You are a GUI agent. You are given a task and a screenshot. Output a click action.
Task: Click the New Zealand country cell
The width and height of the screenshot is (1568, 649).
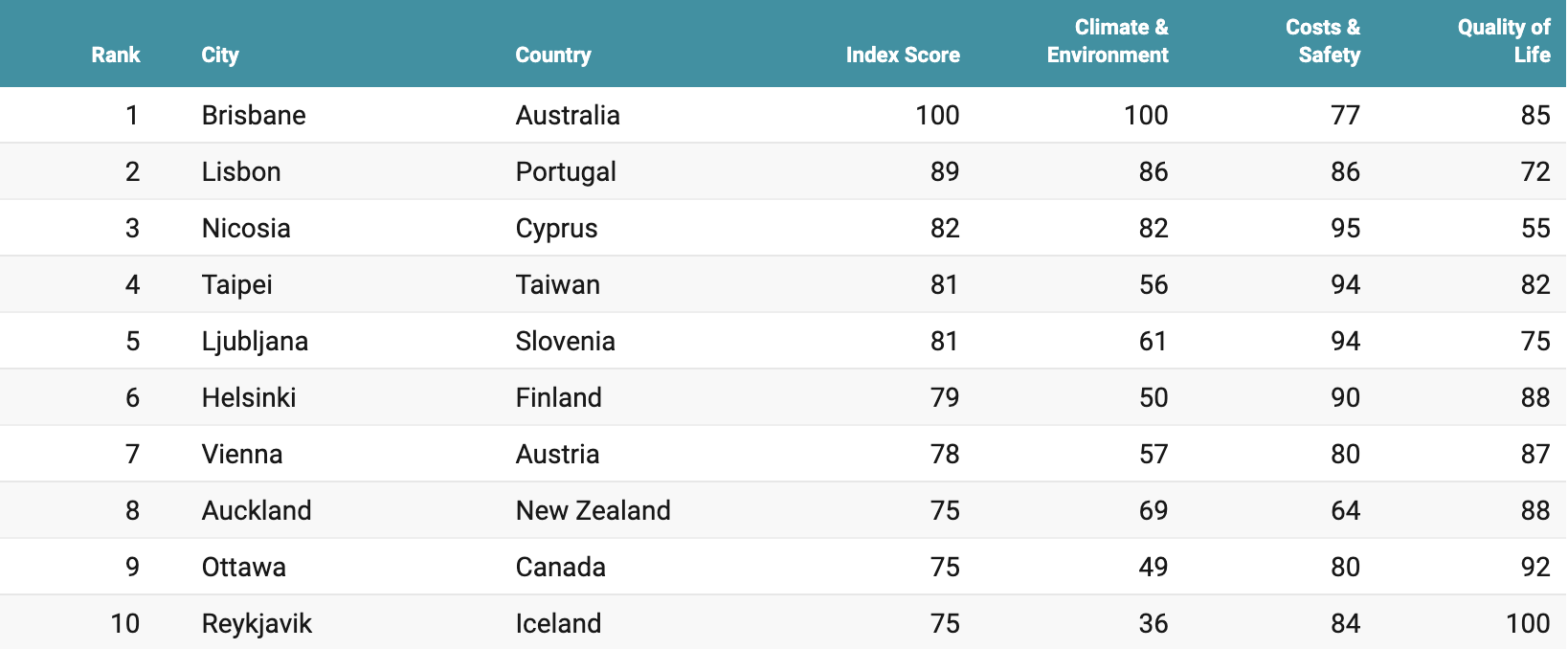pyautogui.click(x=594, y=510)
